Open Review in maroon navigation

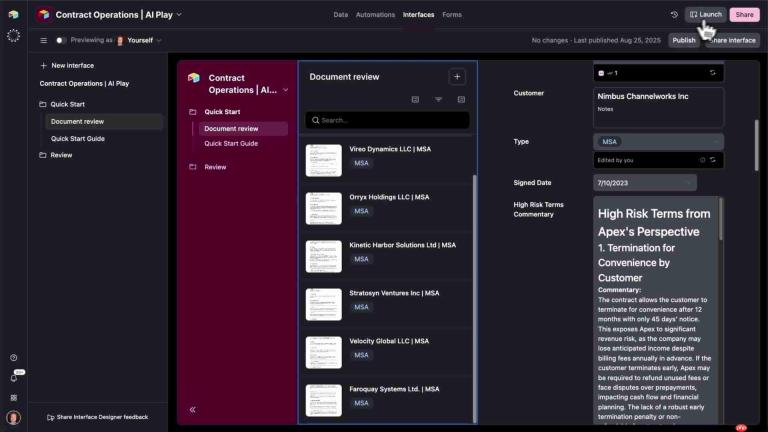[x=215, y=167]
